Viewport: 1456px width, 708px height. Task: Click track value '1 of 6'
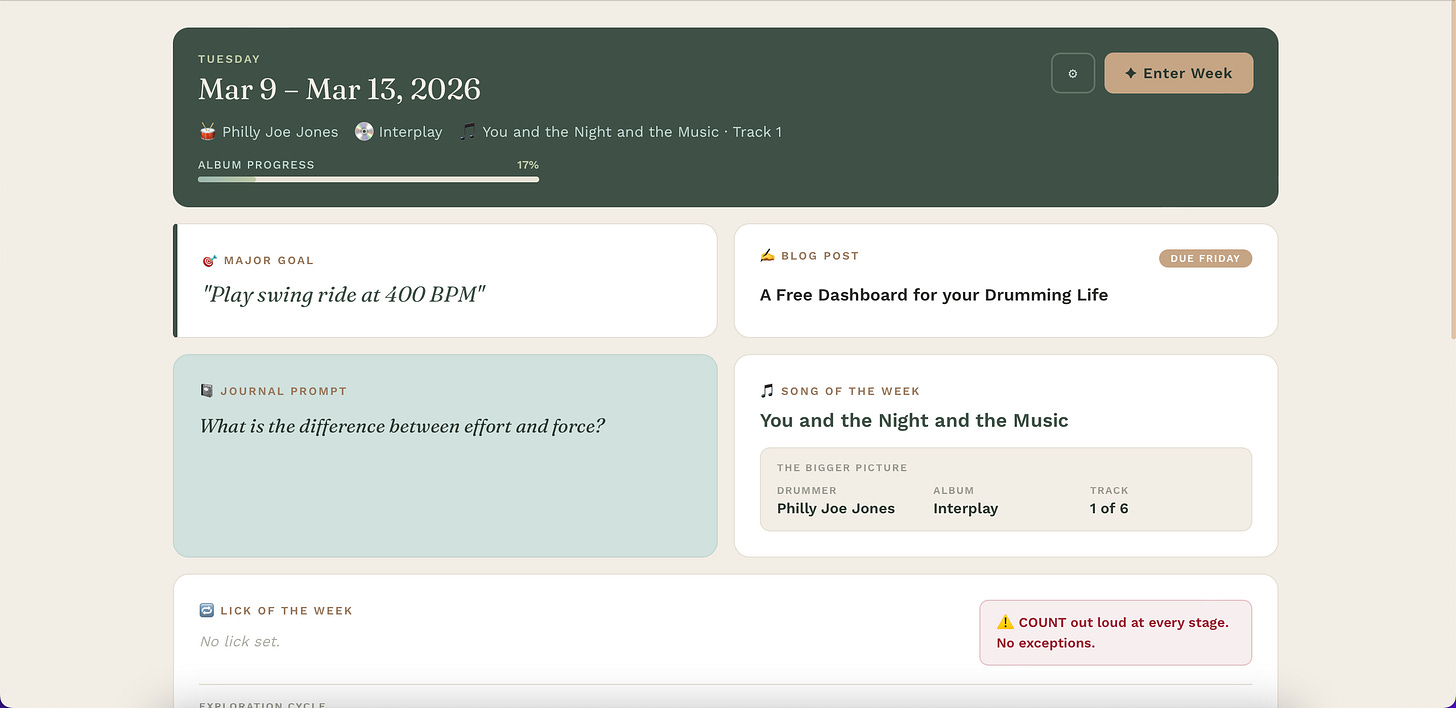1109,508
